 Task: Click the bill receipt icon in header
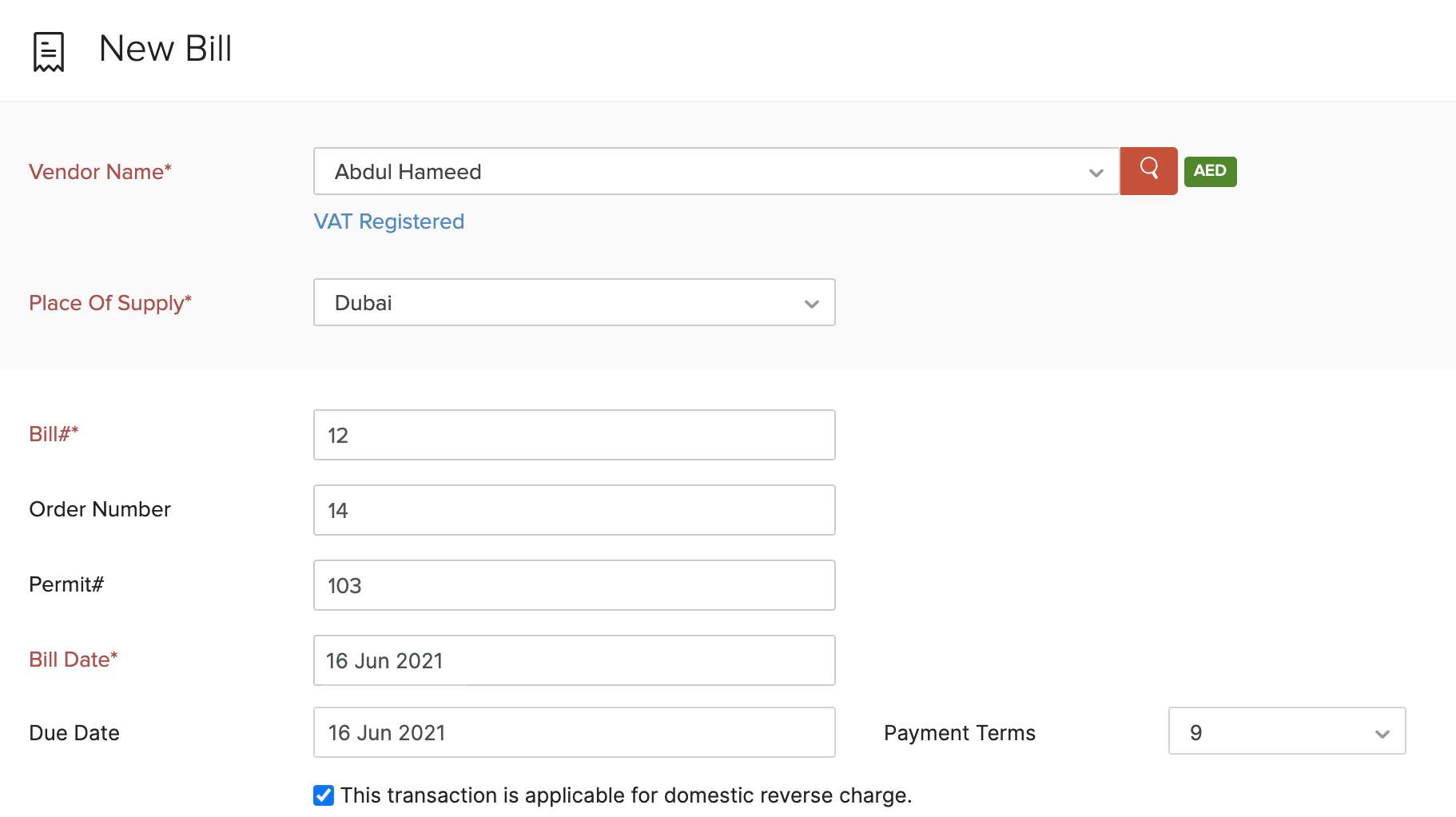(49, 52)
